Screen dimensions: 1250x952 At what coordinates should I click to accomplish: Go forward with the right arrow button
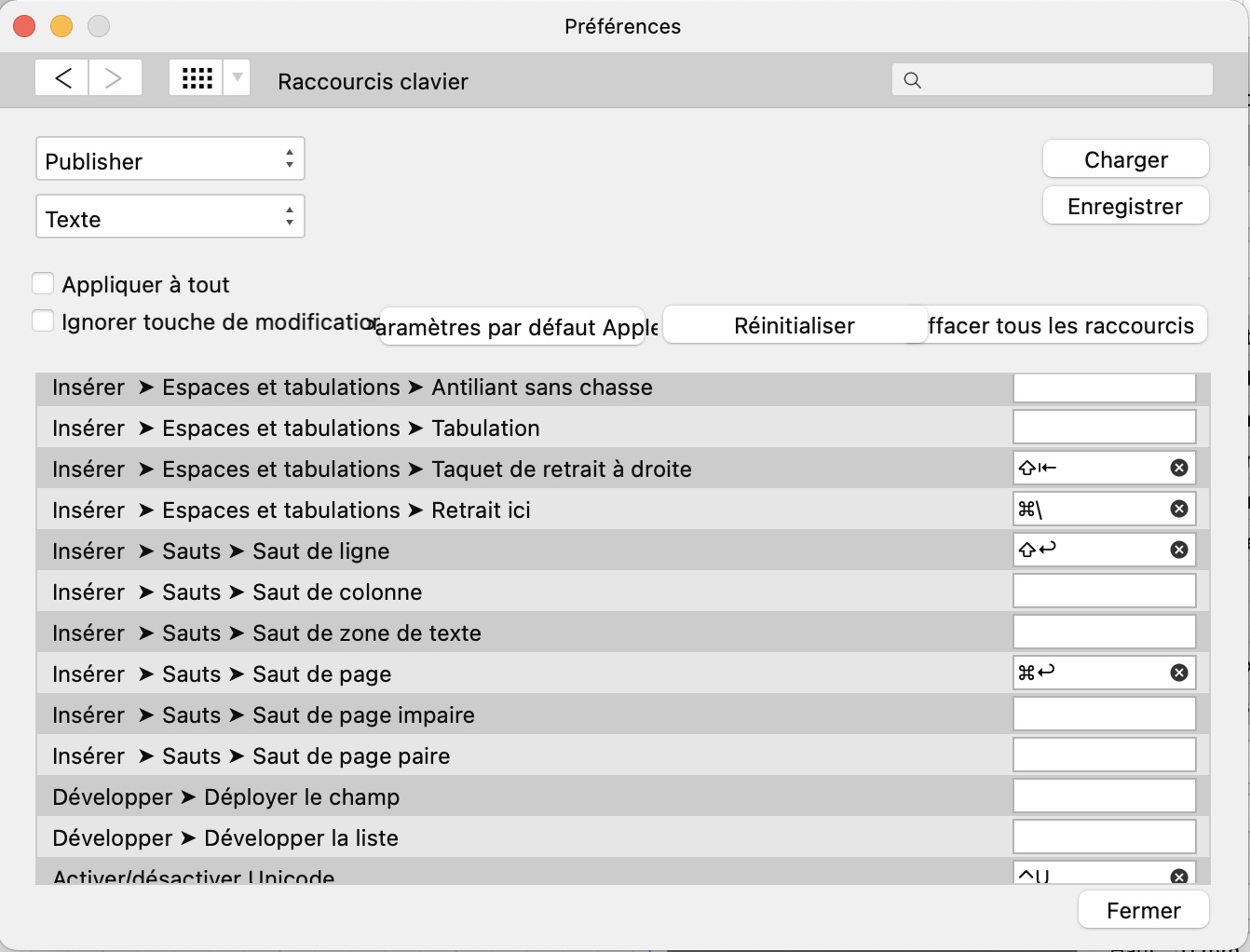(115, 78)
